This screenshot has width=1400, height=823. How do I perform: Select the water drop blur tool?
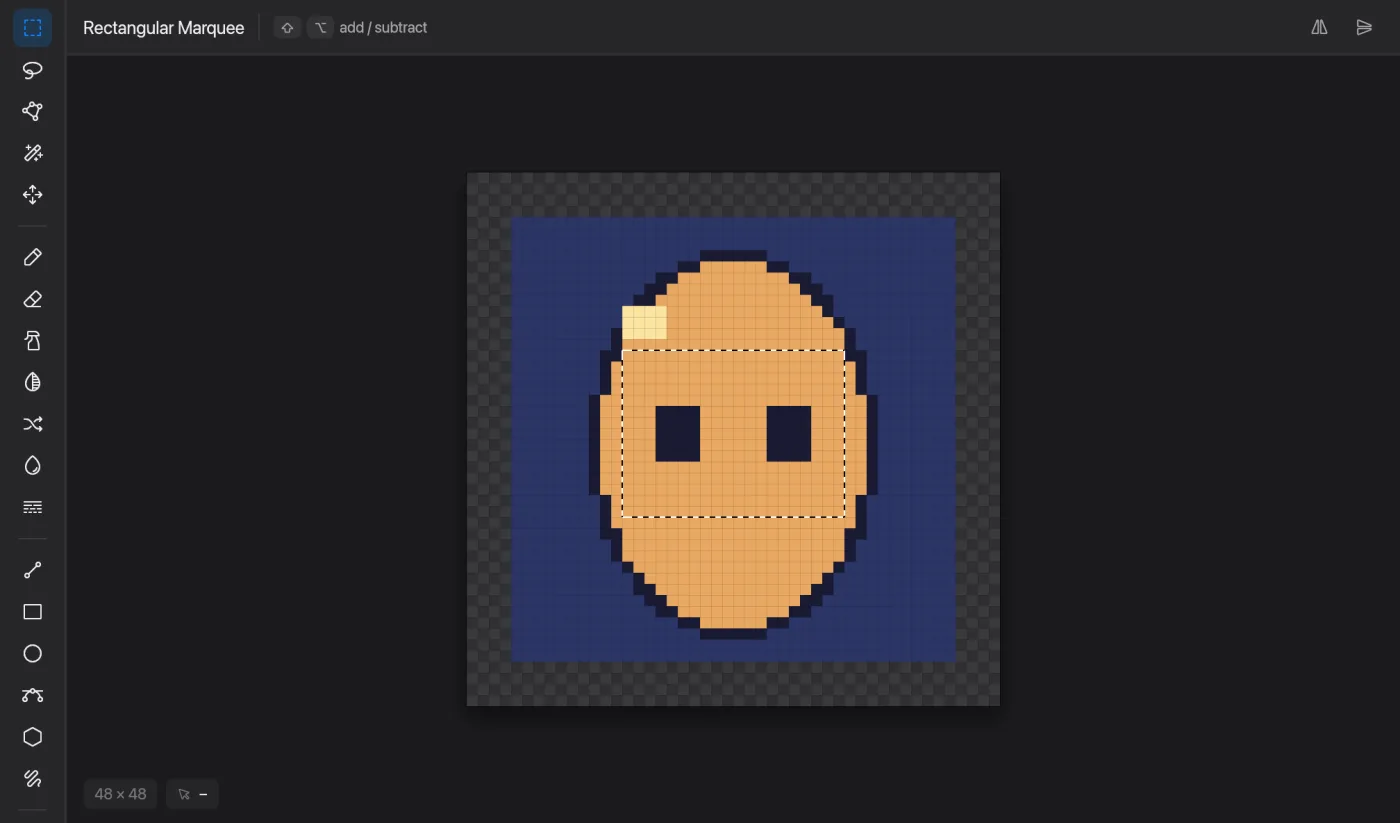[x=33, y=466]
